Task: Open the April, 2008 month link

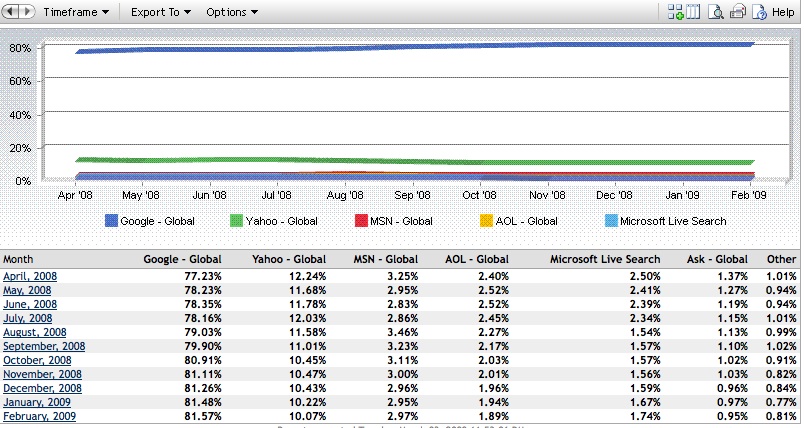Action: [x=30, y=276]
